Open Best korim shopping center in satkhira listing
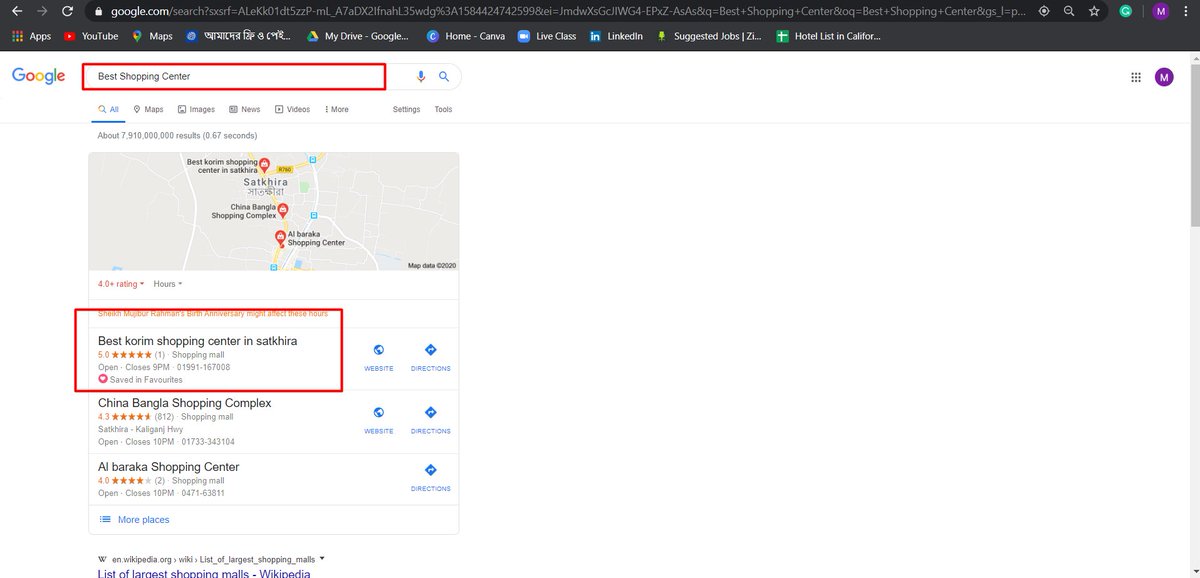1200x578 pixels. (x=197, y=341)
